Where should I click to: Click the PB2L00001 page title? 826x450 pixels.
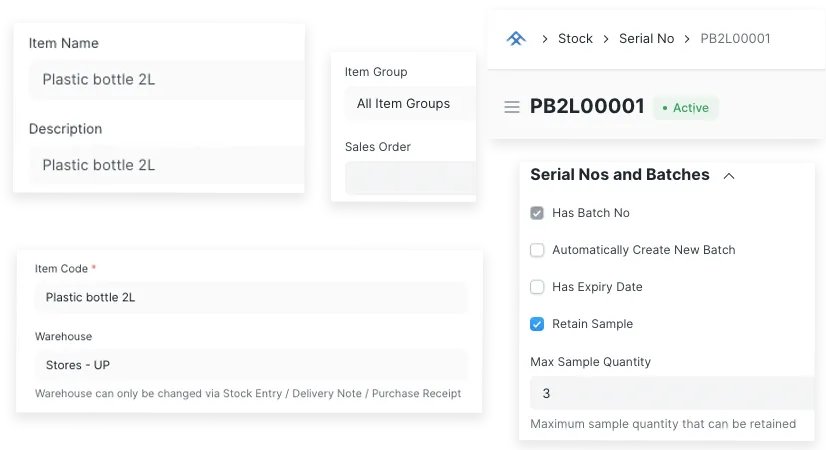coord(587,107)
